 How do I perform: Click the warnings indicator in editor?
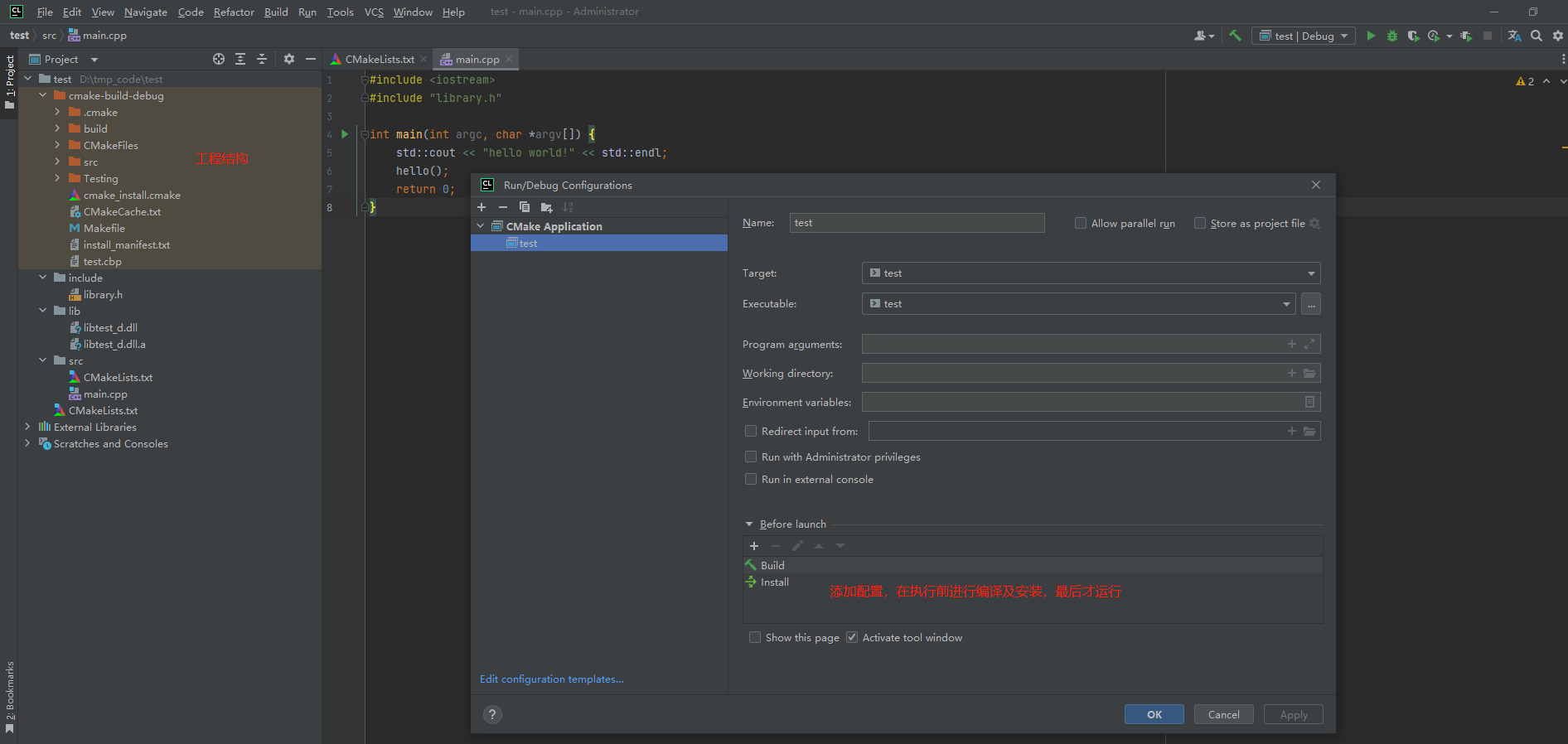point(1525,81)
